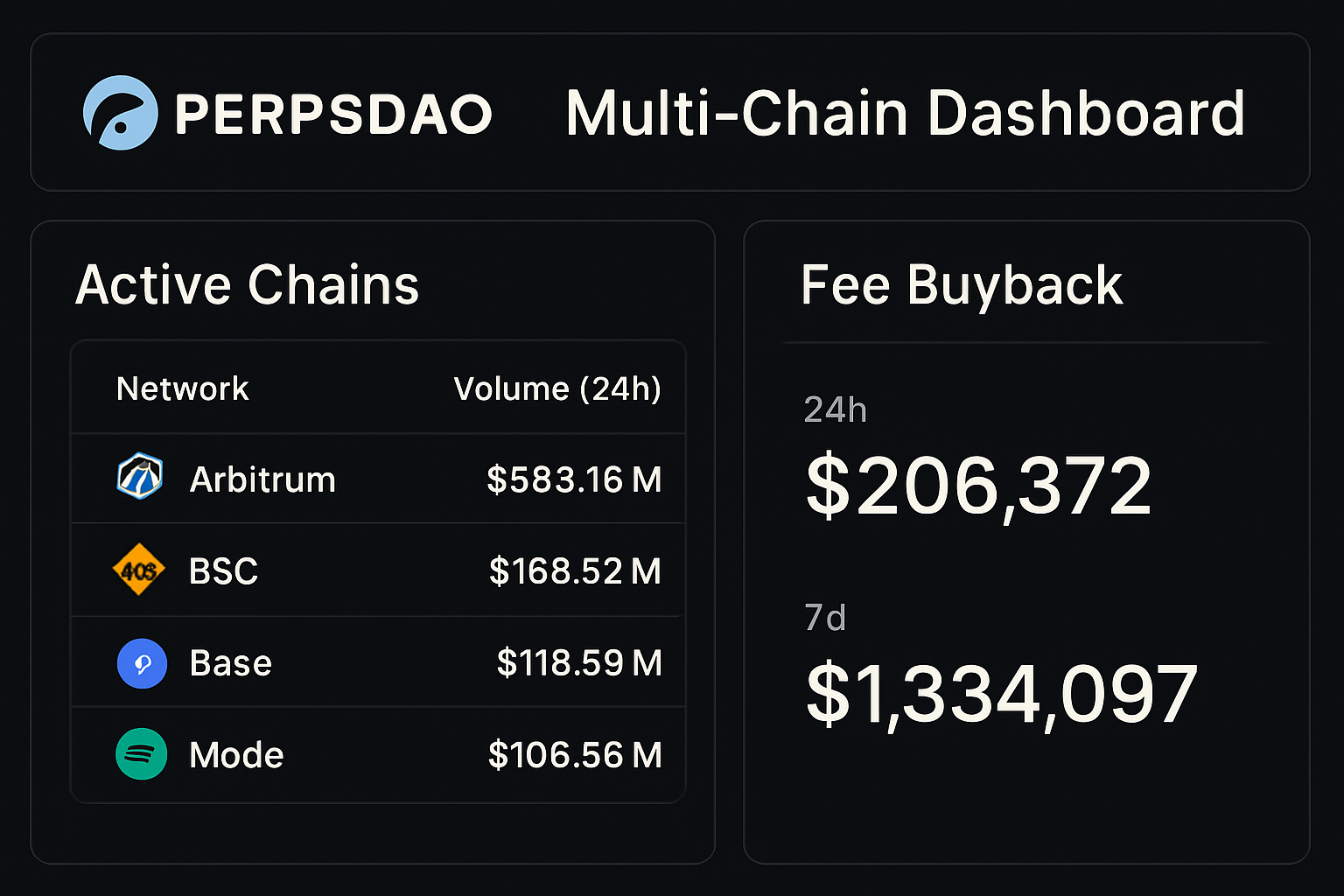Viewport: 1344px width, 896px height.
Task: Open the Base network row label
Action: click(x=231, y=663)
